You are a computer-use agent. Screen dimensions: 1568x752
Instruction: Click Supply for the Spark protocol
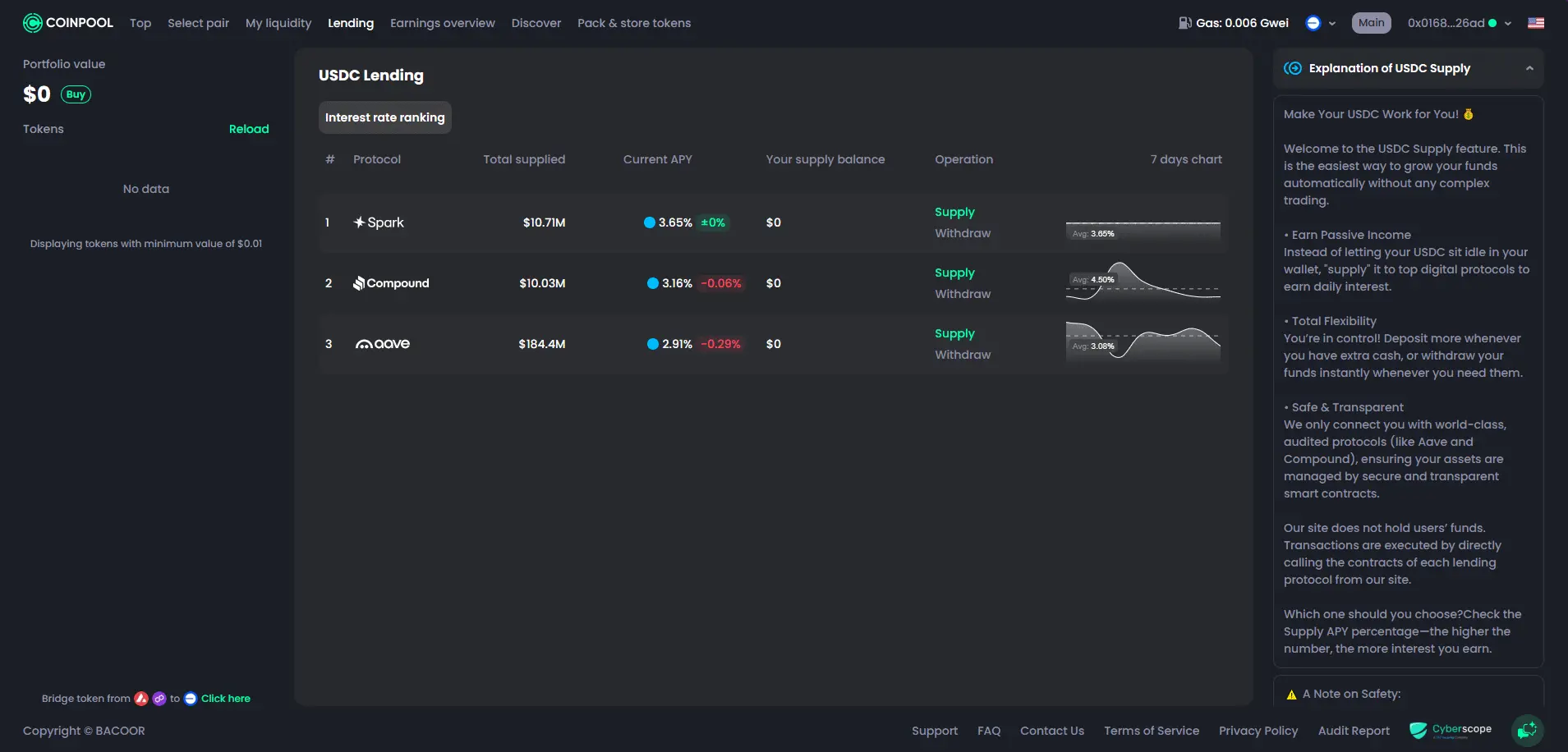click(954, 212)
